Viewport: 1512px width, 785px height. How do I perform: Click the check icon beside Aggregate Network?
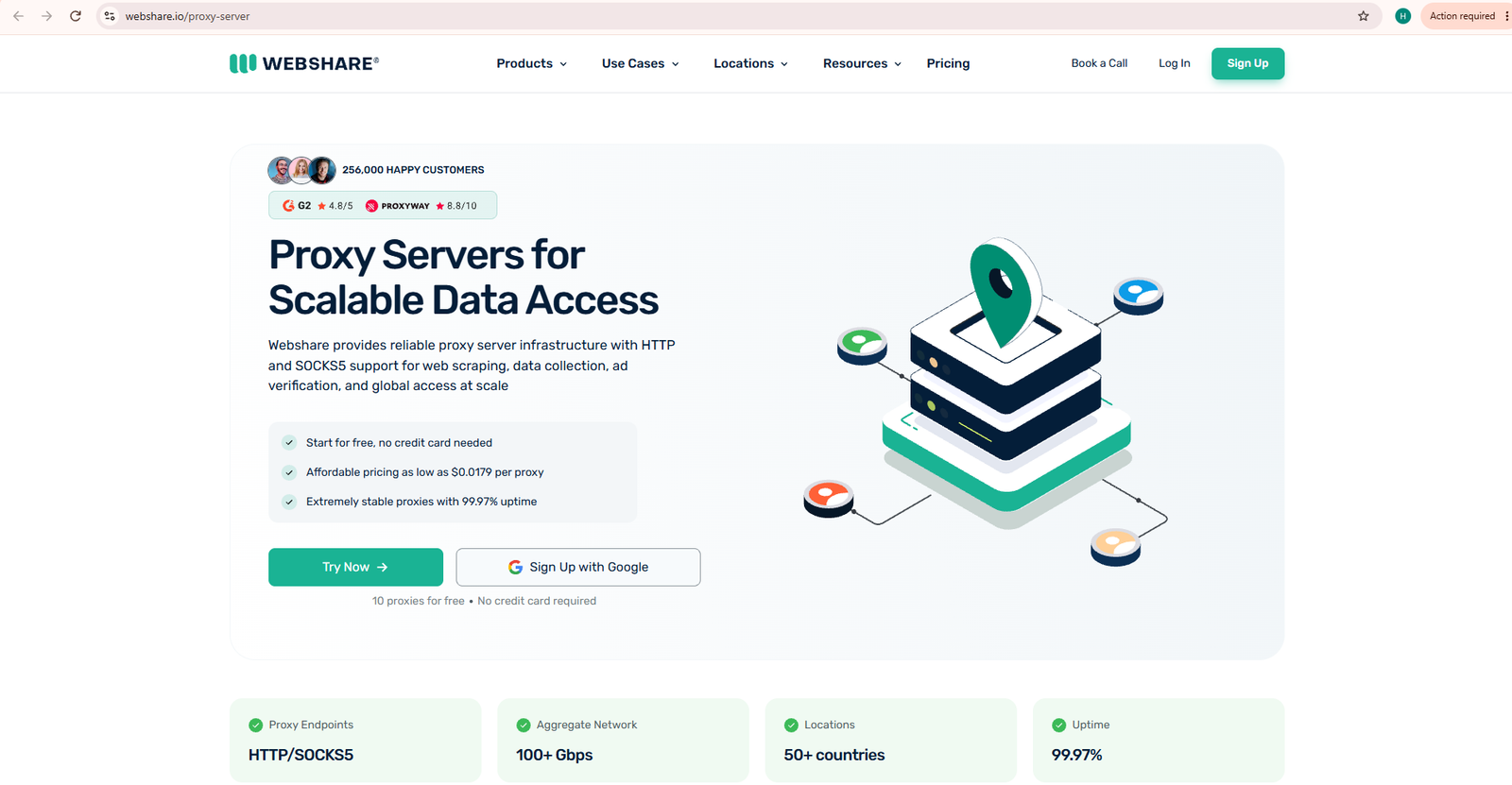point(524,725)
